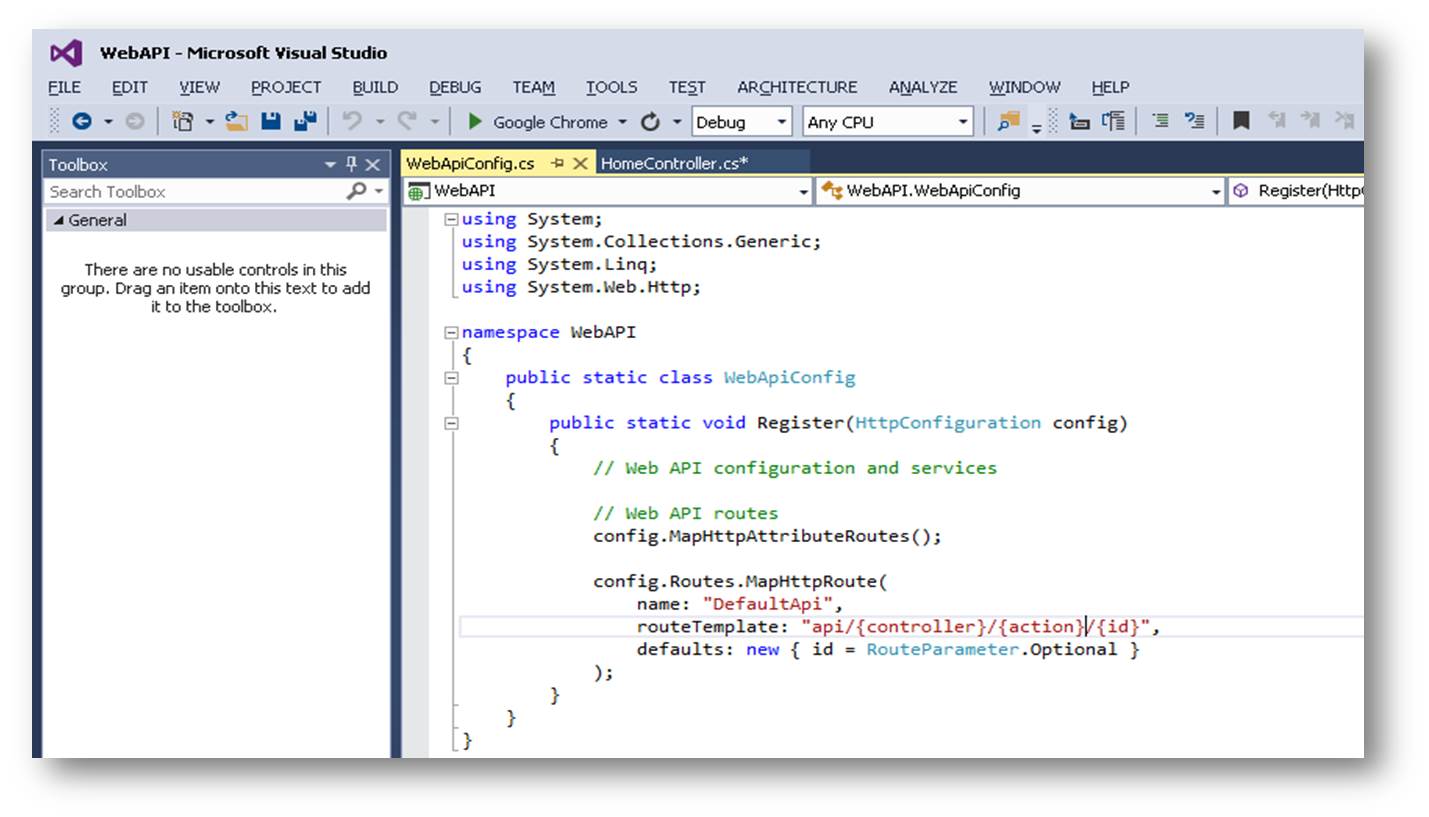
Task: Open the HELP menu
Action: pos(1111,87)
